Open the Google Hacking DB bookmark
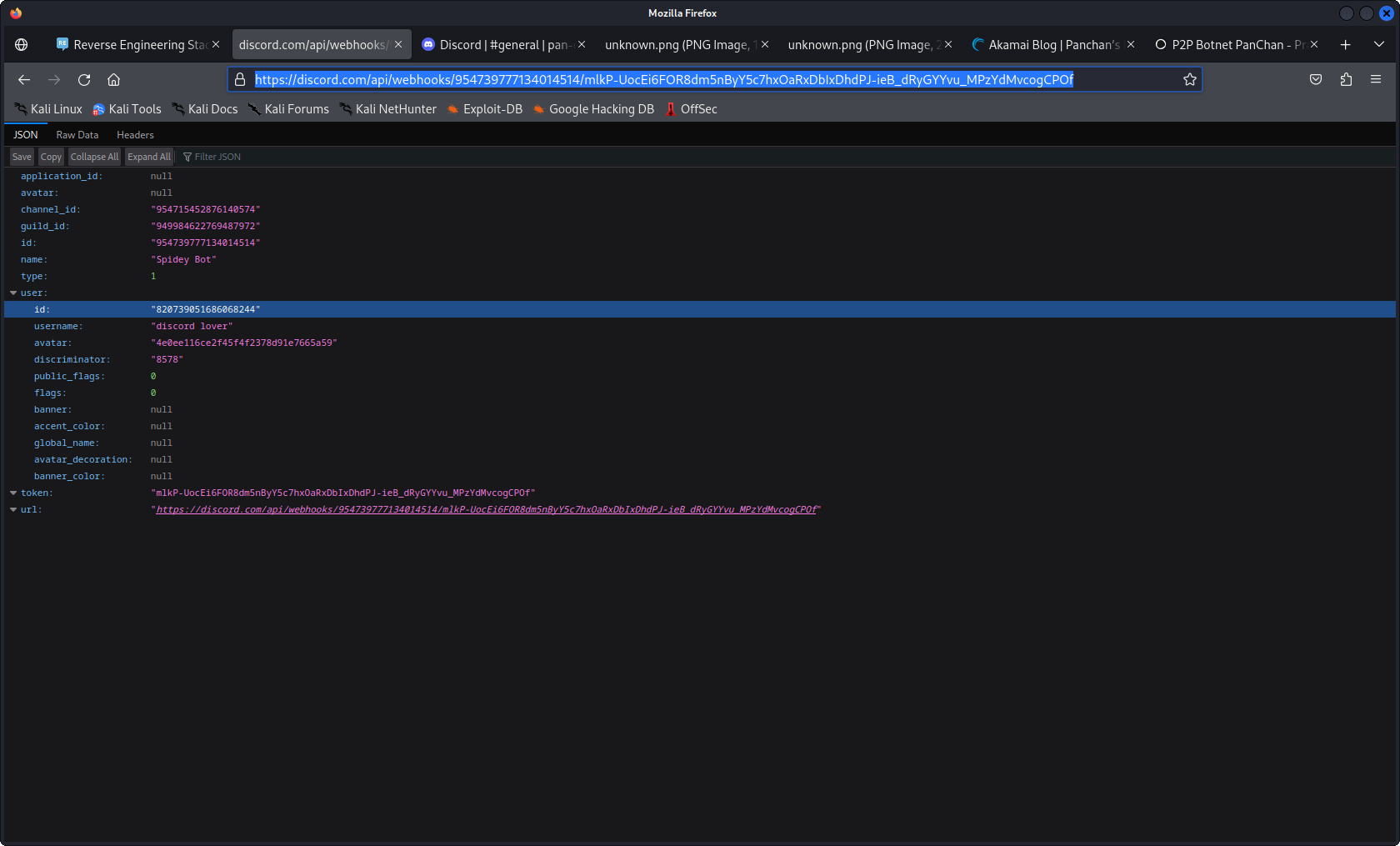This screenshot has width=1400, height=846. (593, 109)
